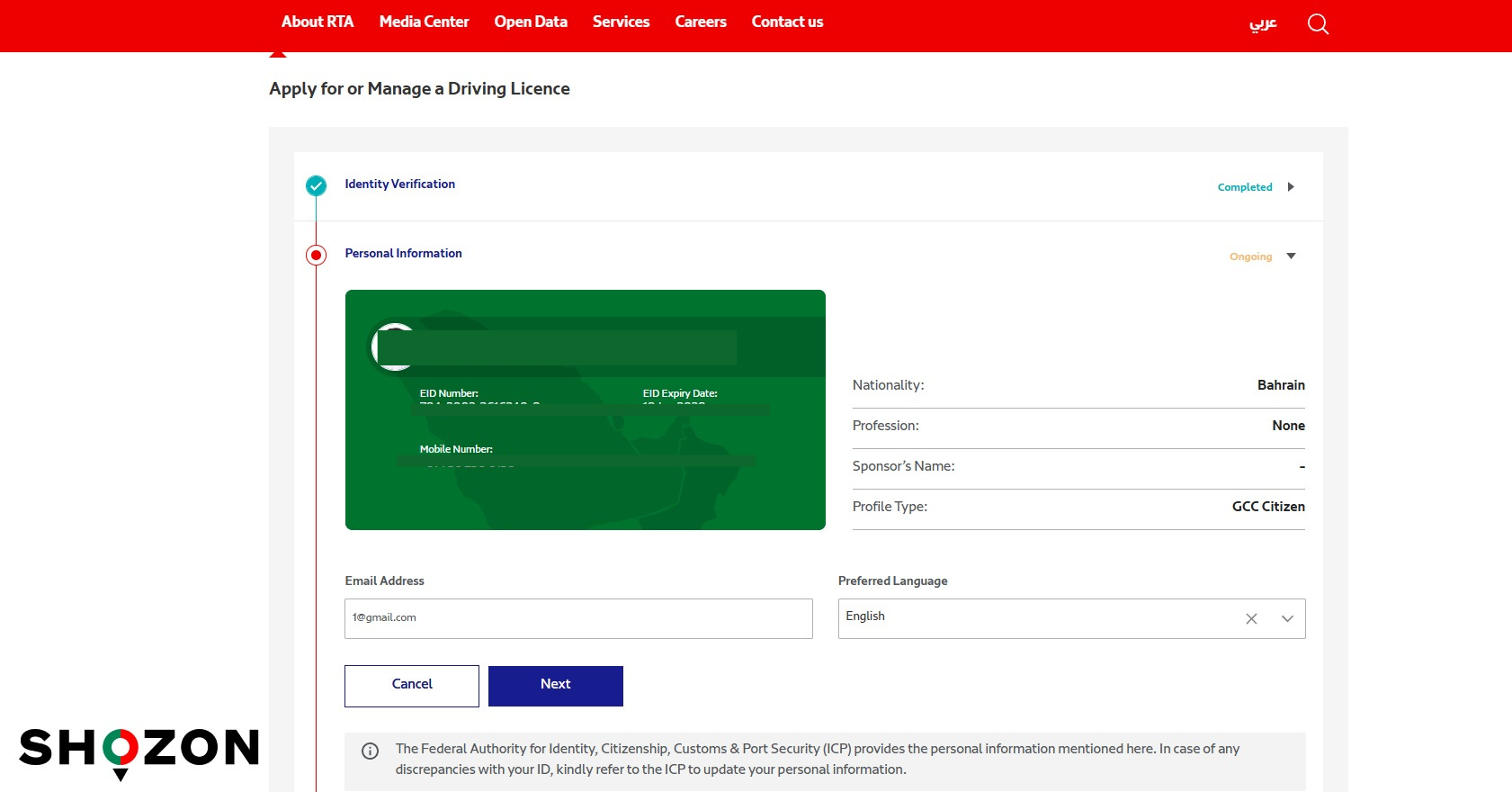Clear the Preferred Language selection with X
This screenshot has width=1512, height=792.
(1251, 619)
